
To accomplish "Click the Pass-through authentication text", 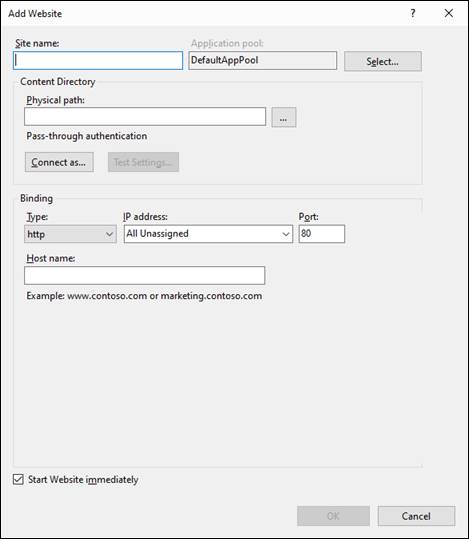I will click(x=87, y=136).
